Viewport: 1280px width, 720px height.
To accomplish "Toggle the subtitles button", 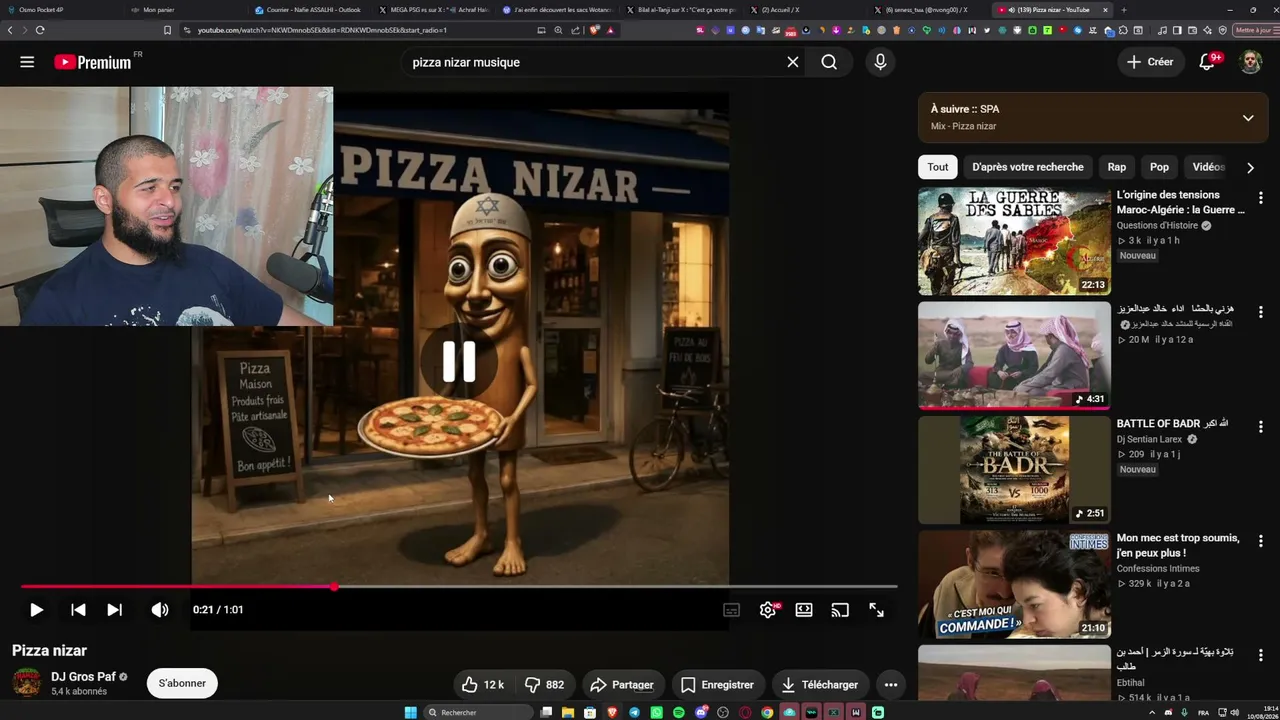I will [x=732, y=610].
